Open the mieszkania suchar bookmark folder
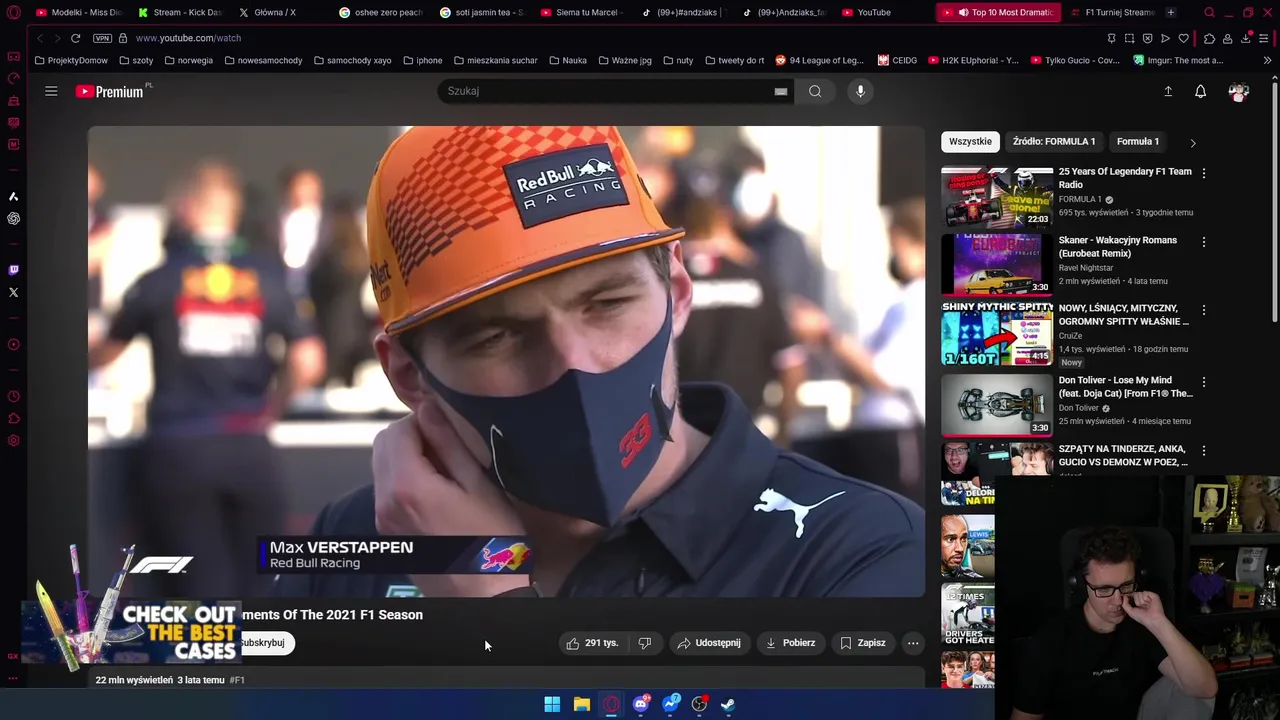This screenshot has width=1280, height=720. [x=495, y=60]
